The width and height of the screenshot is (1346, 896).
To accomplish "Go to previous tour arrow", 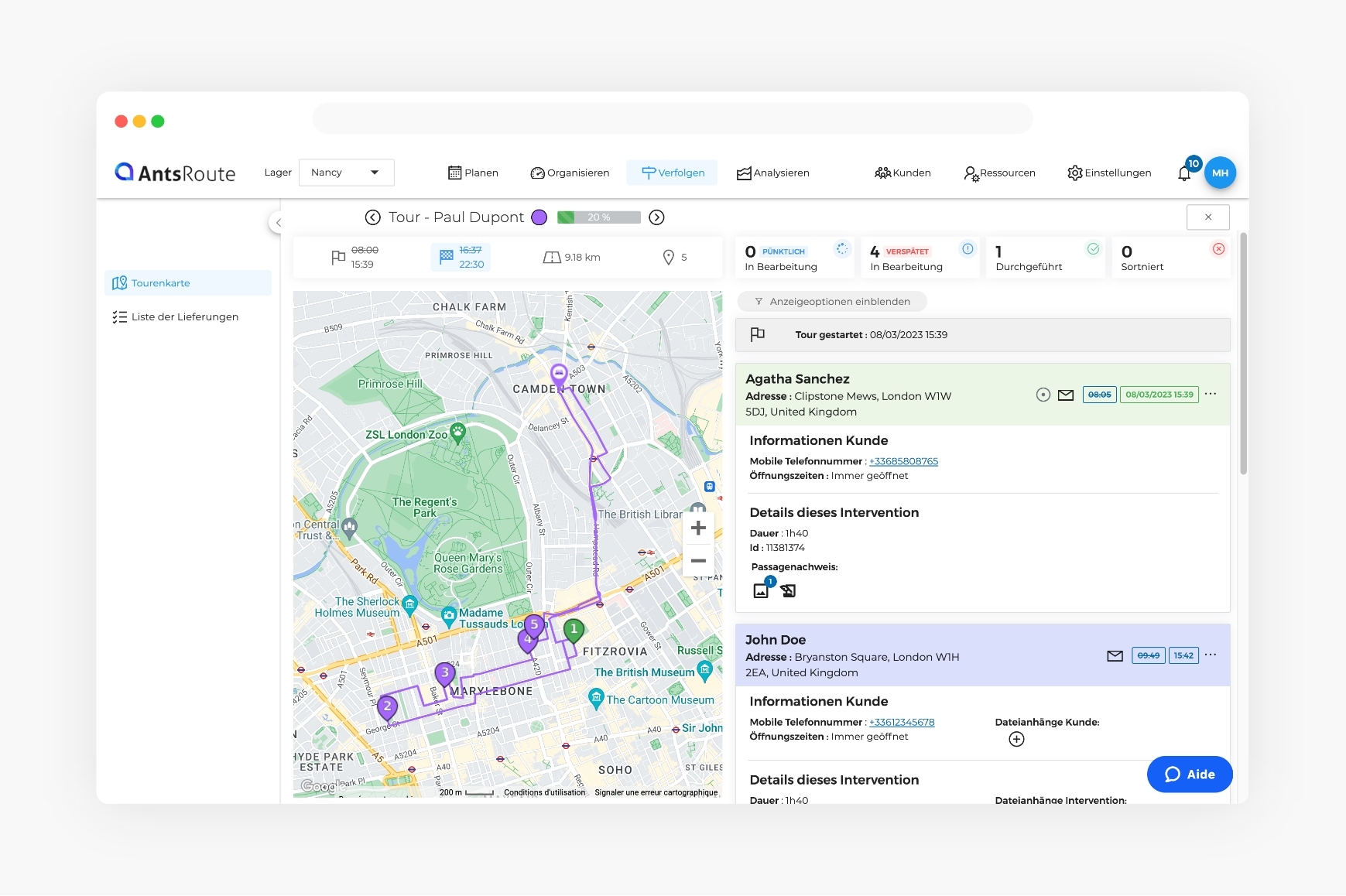I will tap(373, 217).
